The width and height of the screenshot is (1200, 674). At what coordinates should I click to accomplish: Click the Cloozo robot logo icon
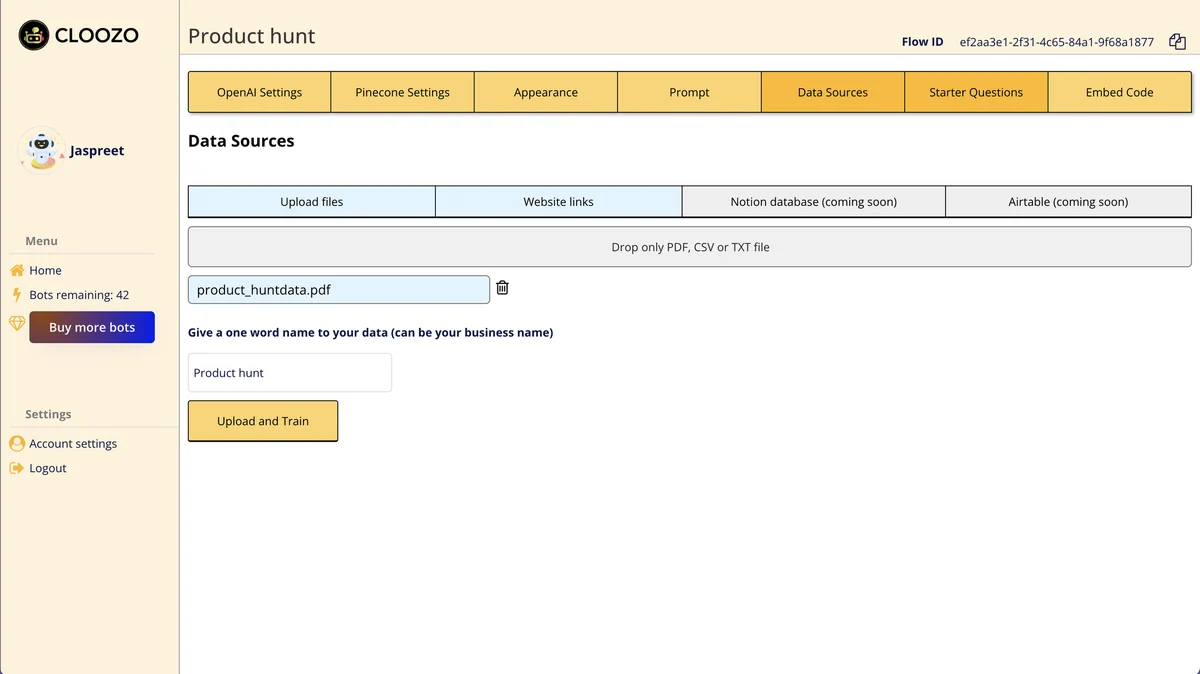pos(34,36)
